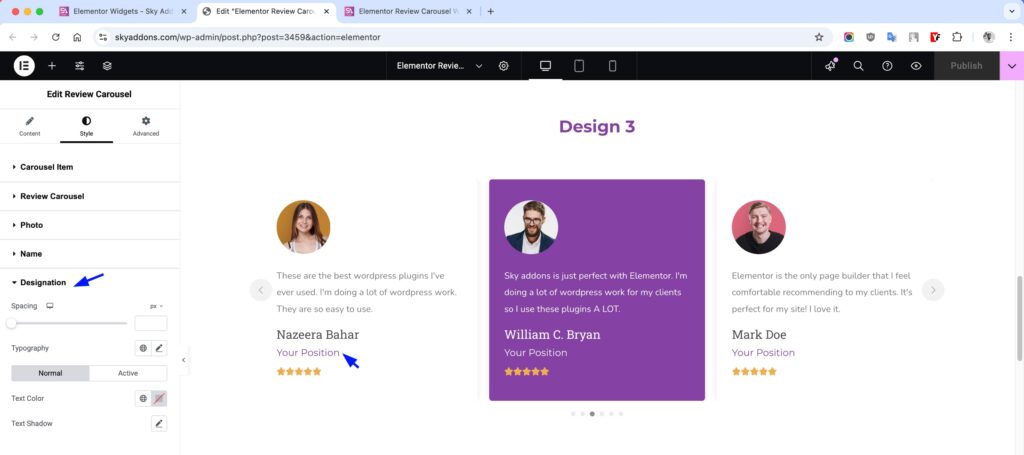
Task: Click the Elementor logo menu icon
Action: pyautogui.click(x=24, y=65)
